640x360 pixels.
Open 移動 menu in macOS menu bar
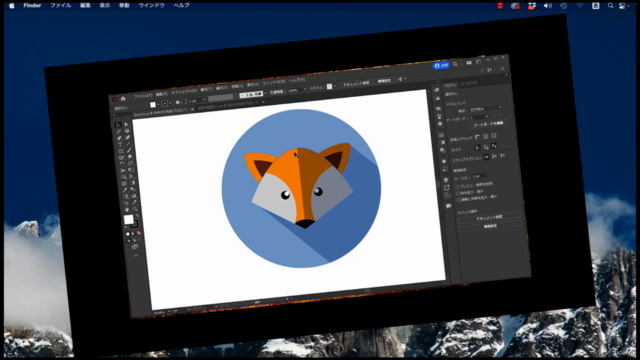click(x=124, y=6)
